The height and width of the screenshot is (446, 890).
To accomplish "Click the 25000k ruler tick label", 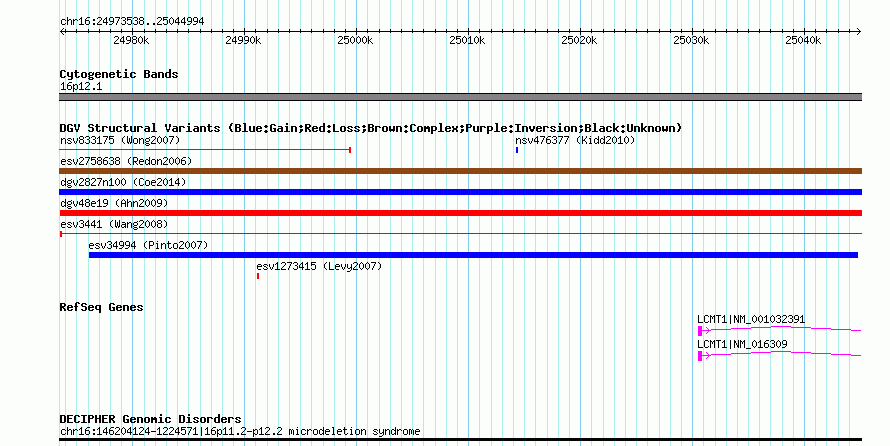I will [x=355, y=40].
